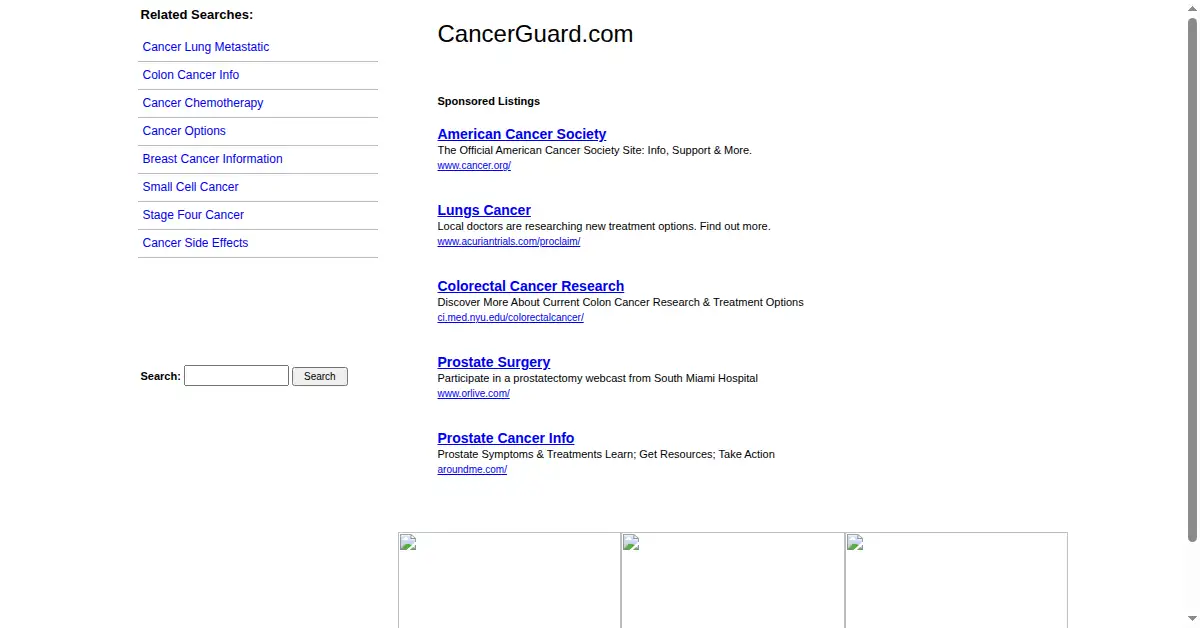Viewport: 1200px width, 628px height.
Task: Click the Prostate Symptoms & Treatments description
Action: [x=606, y=454]
